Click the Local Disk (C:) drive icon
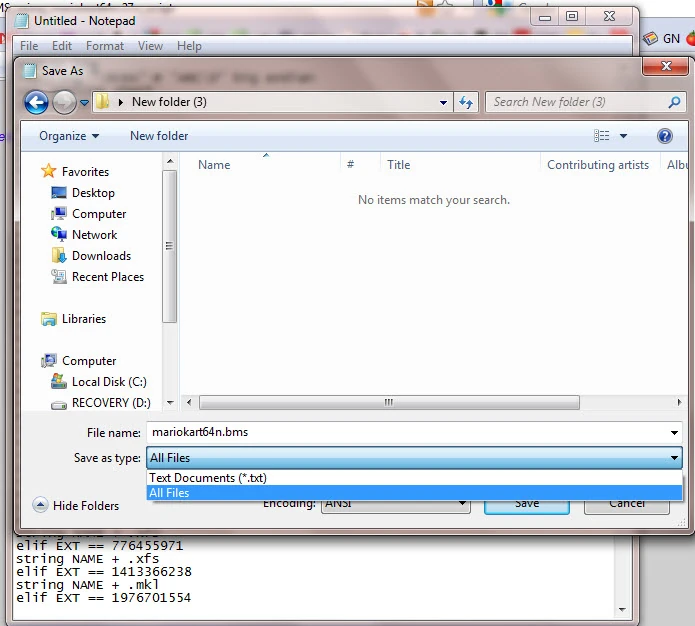The height and width of the screenshot is (626, 695). tap(59, 381)
